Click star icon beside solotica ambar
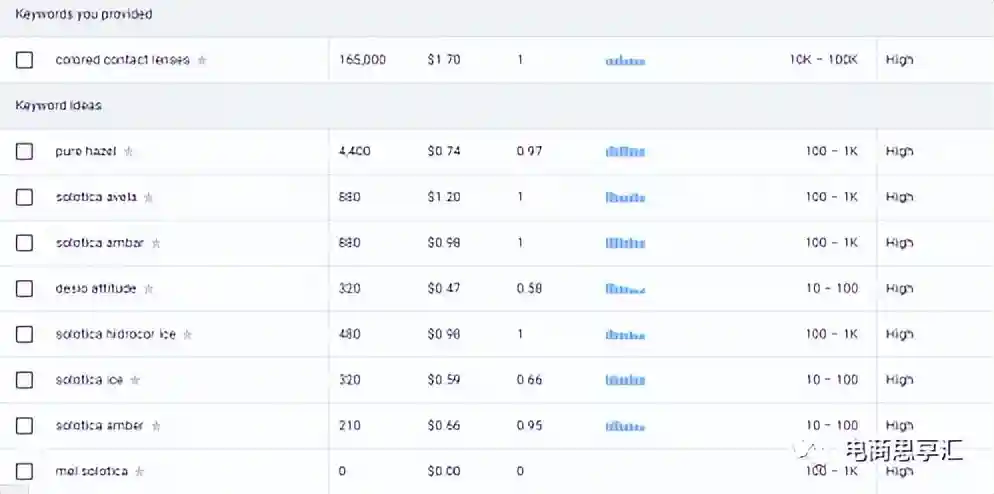This screenshot has height=494, width=994. coord(156,243)
